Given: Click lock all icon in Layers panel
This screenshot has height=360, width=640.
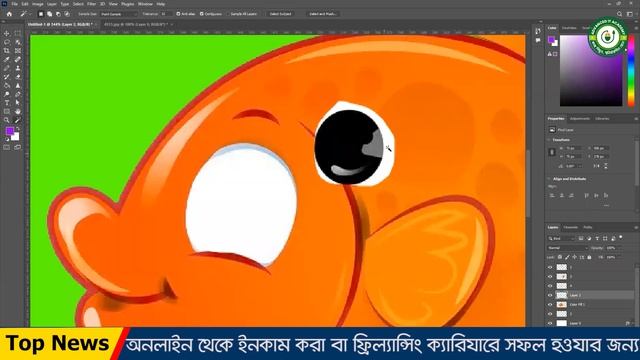Looking at the screenshot, I should coord(589,257).
